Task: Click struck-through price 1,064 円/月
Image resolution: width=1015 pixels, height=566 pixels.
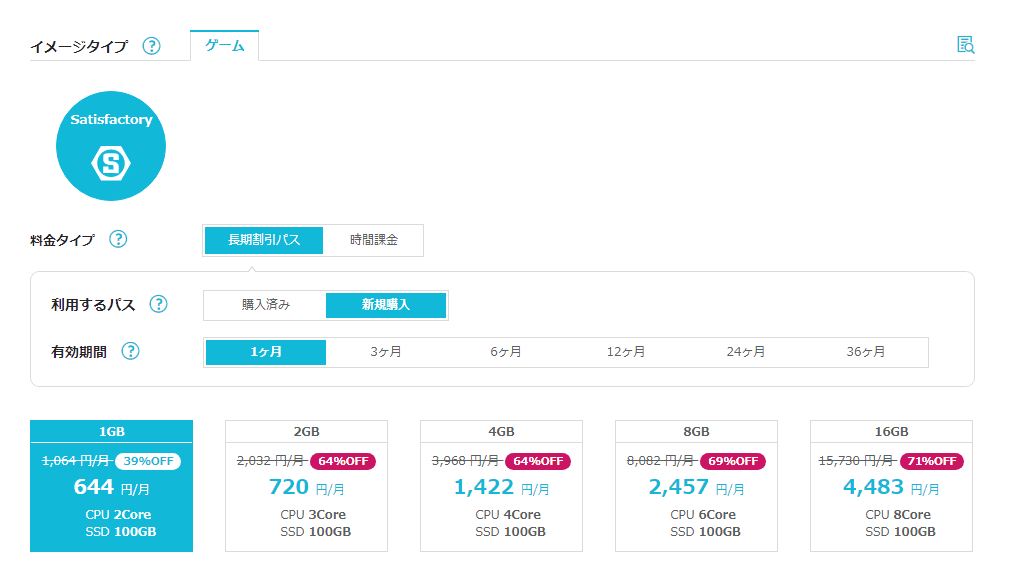Action: (76, 460)
